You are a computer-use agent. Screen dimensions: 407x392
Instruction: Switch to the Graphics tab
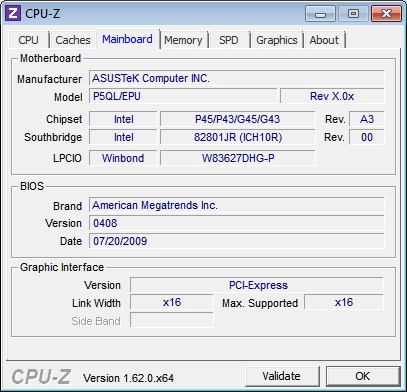point(277,40)
